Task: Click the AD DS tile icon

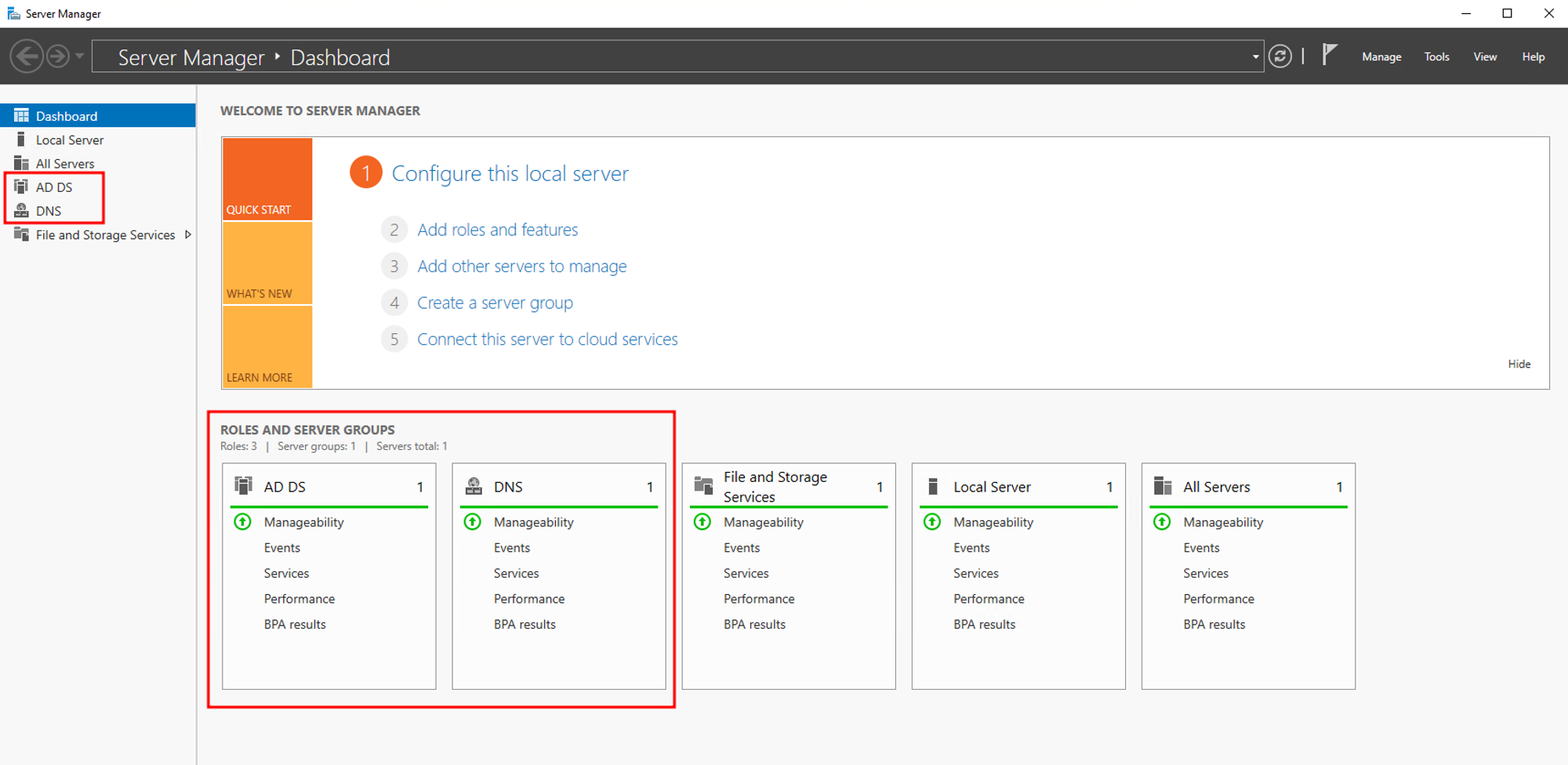Action: pyautogui.click(x=244, y=486)
